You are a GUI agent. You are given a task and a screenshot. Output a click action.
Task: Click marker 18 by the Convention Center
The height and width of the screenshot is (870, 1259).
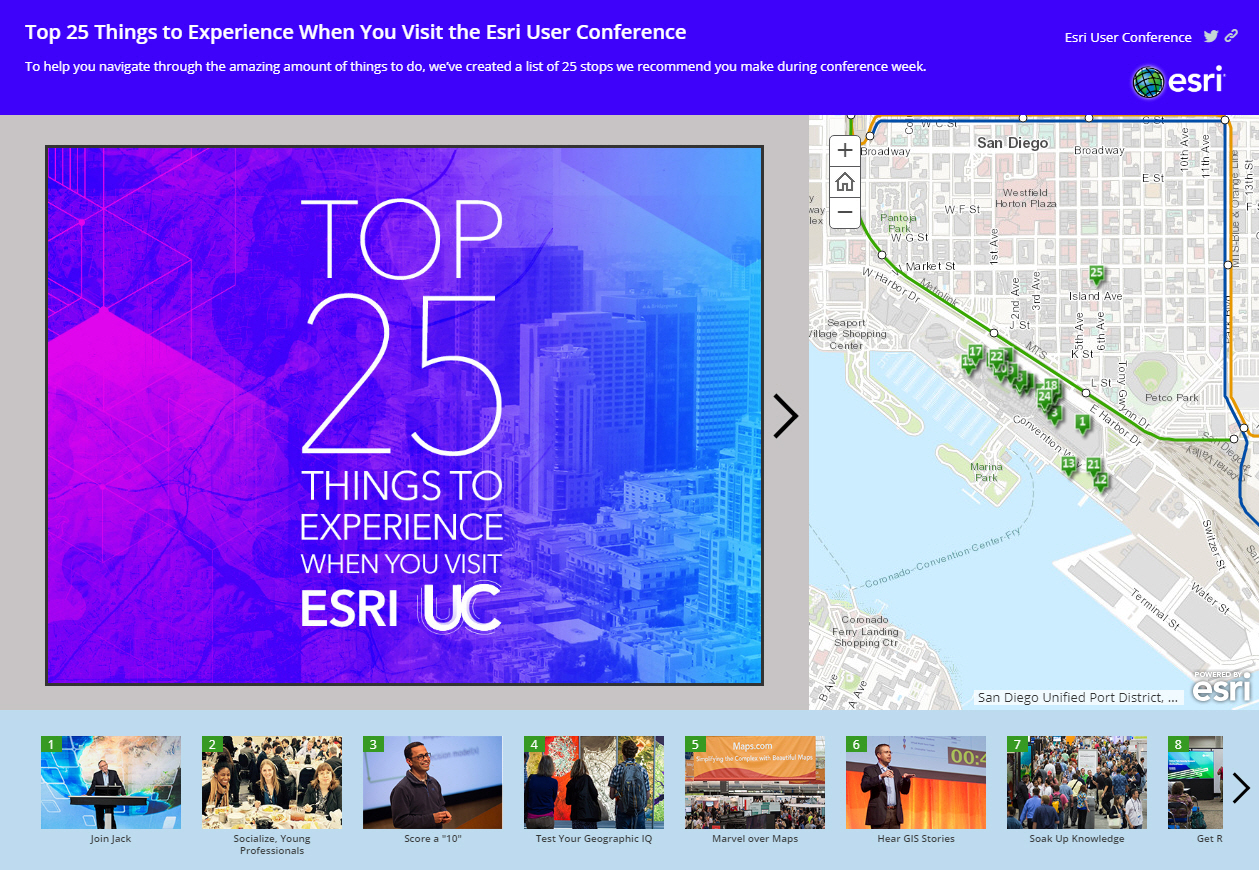(1050, 382)
